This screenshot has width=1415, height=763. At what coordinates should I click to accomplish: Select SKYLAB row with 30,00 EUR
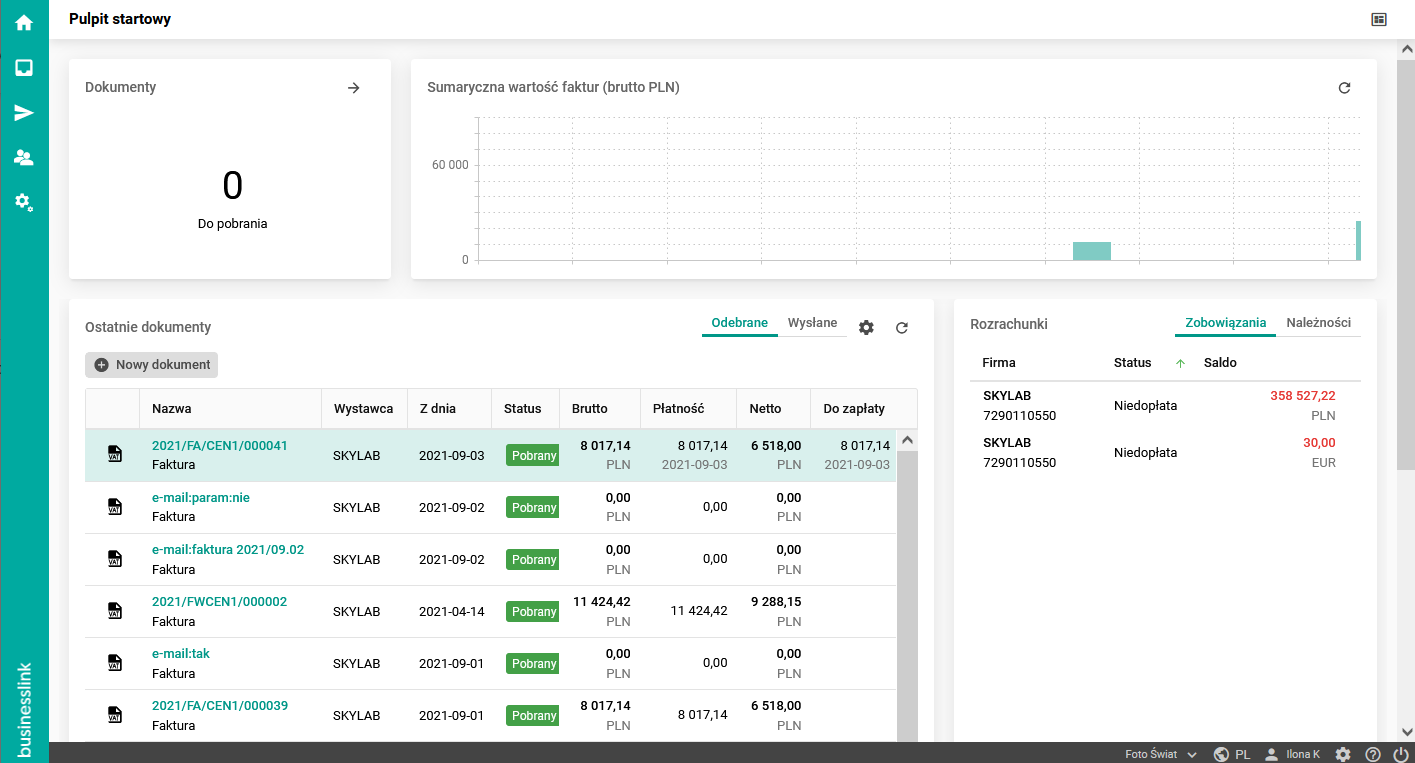(x=1165, y=452)
